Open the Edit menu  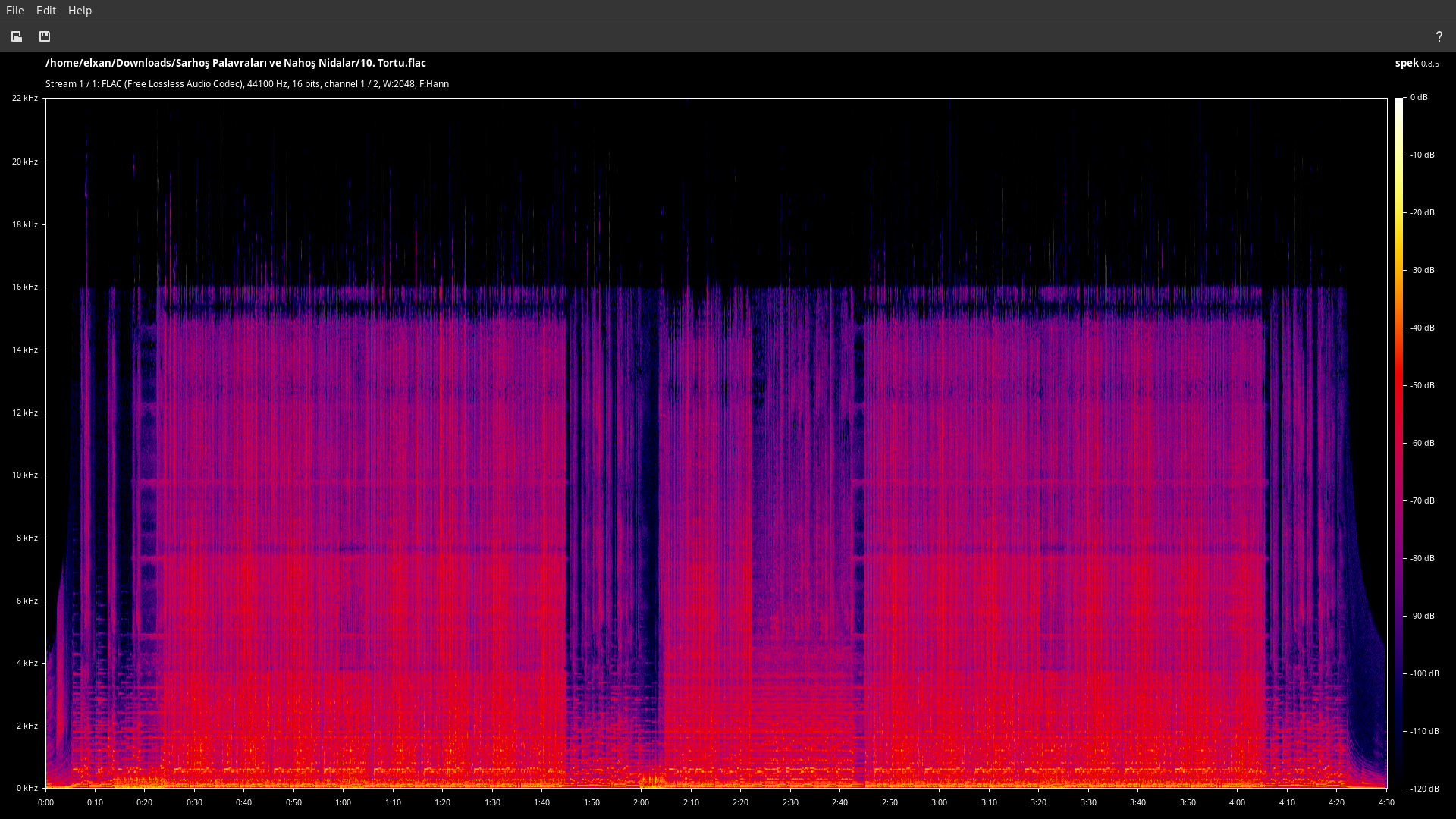(x=46, y=11)
